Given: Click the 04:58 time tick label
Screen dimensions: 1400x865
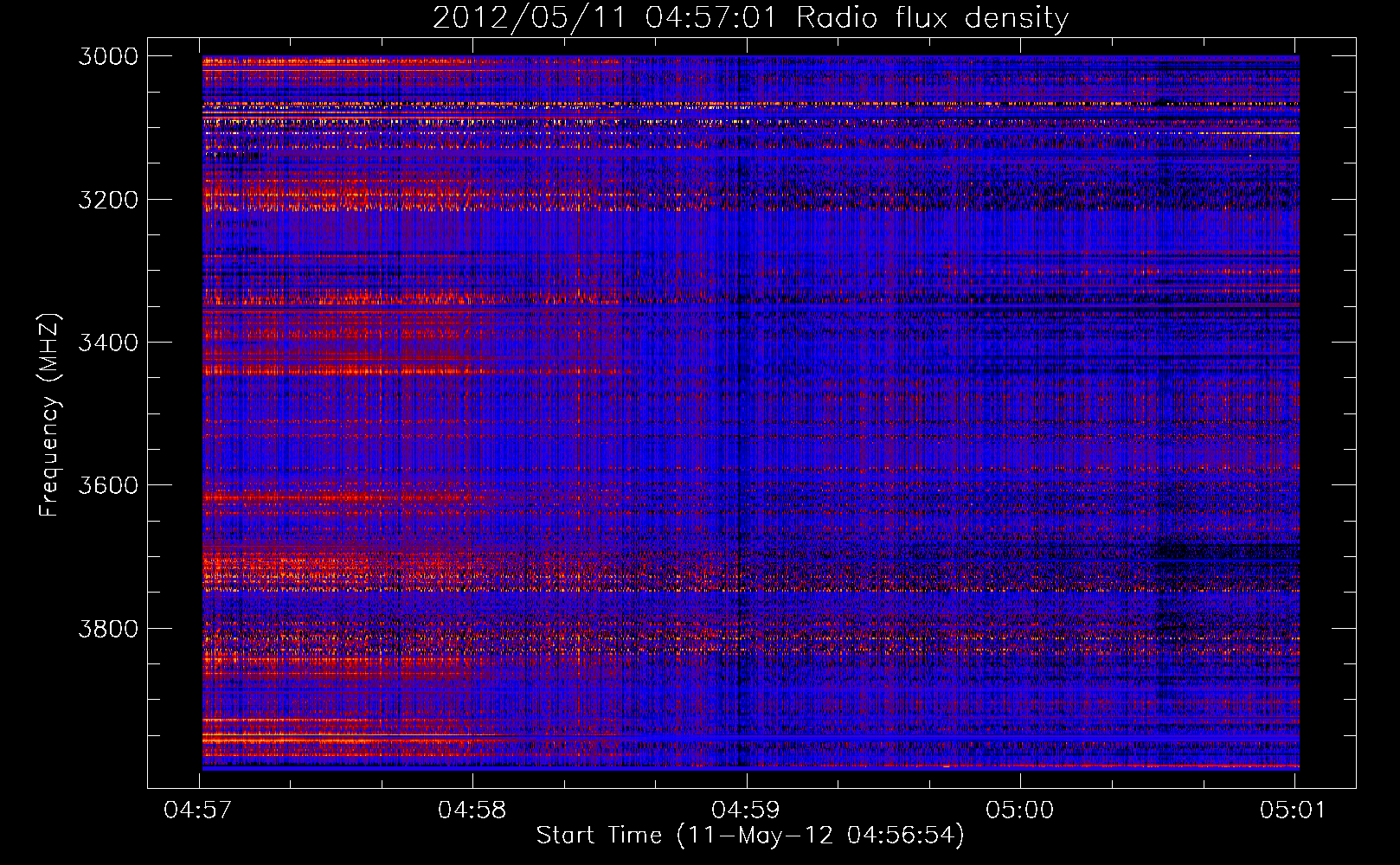Looking at the screenshot, I should (472, 811).
